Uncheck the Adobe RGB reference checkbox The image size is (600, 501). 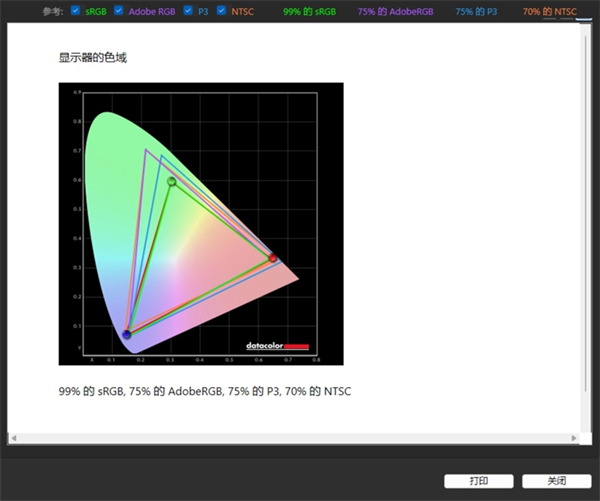(x=119, y=11)
